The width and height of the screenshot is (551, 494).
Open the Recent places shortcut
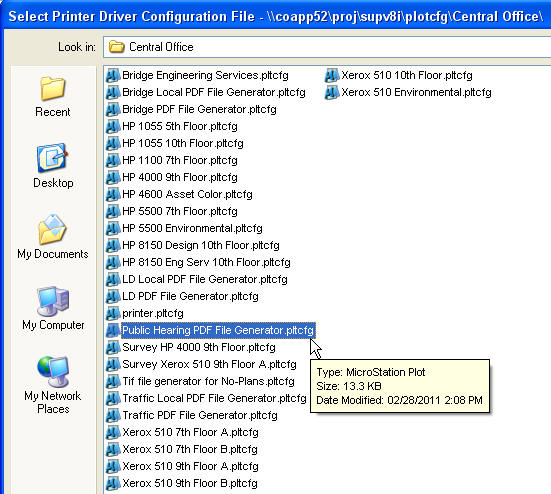tap(53, 96)
